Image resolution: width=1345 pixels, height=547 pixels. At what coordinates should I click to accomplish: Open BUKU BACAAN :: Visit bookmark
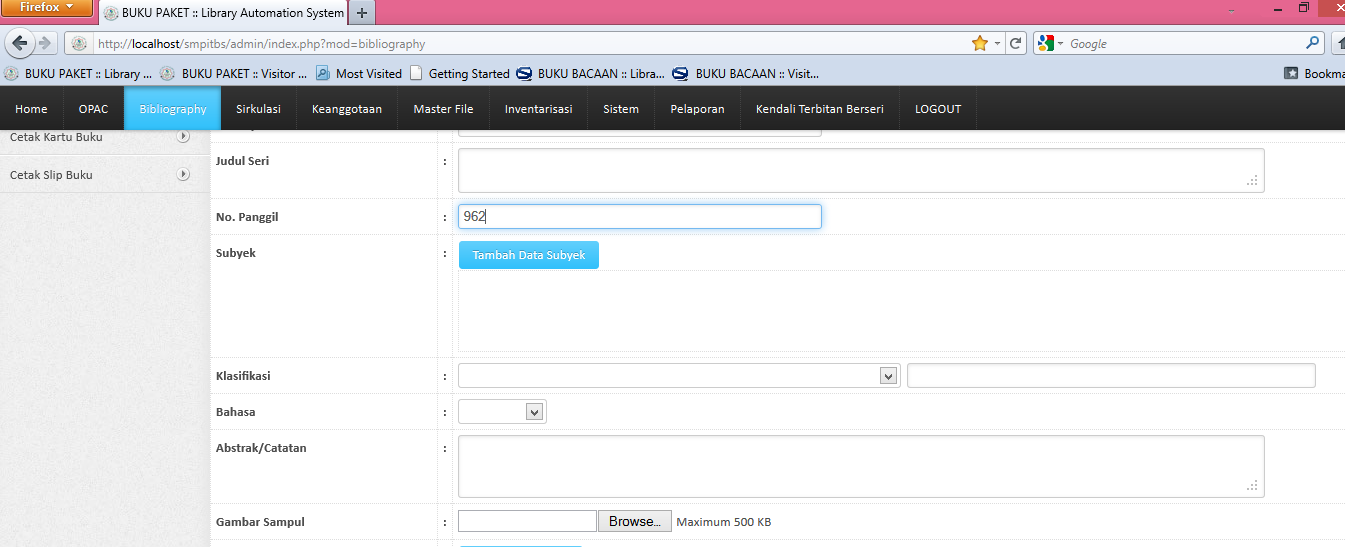[x=746, y=73]
